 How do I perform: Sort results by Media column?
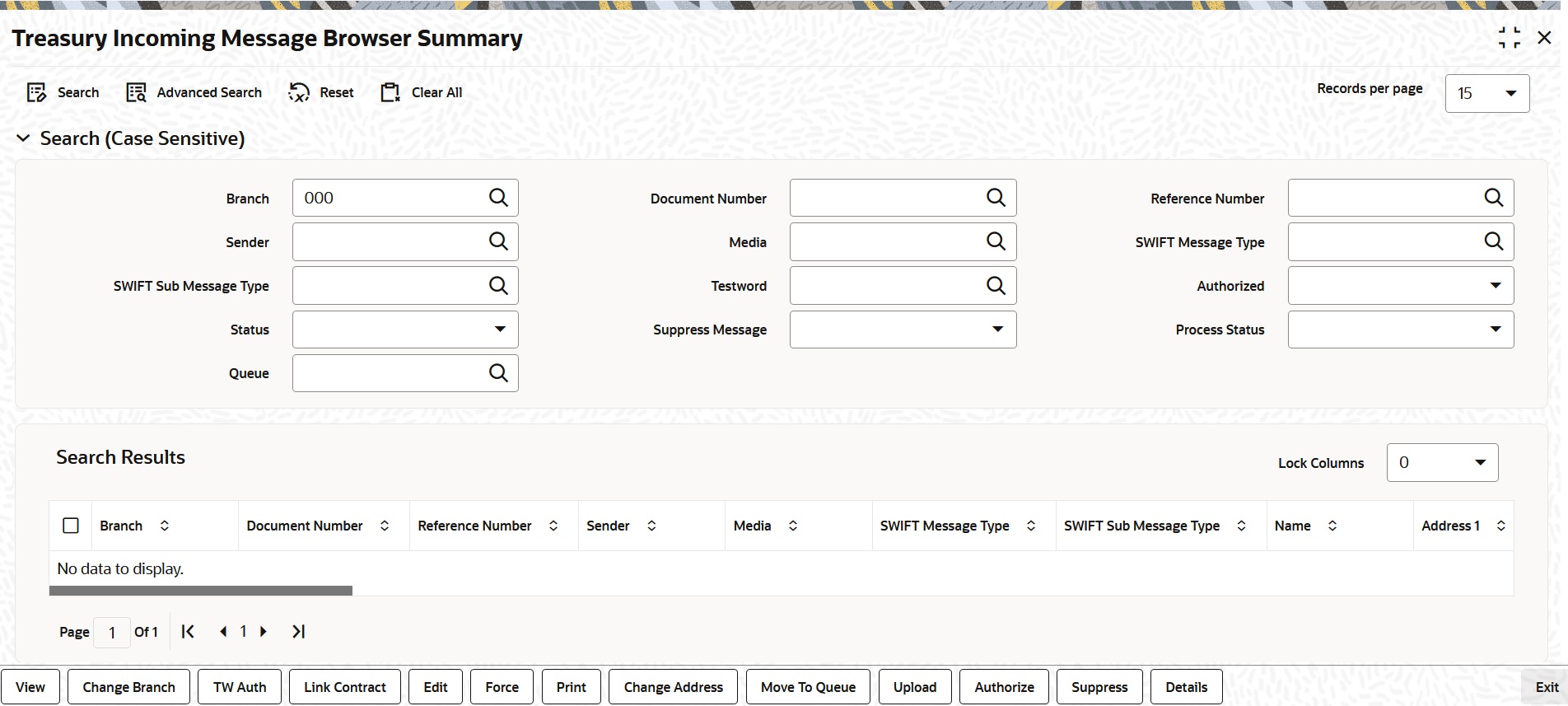[x=793, y=526]
